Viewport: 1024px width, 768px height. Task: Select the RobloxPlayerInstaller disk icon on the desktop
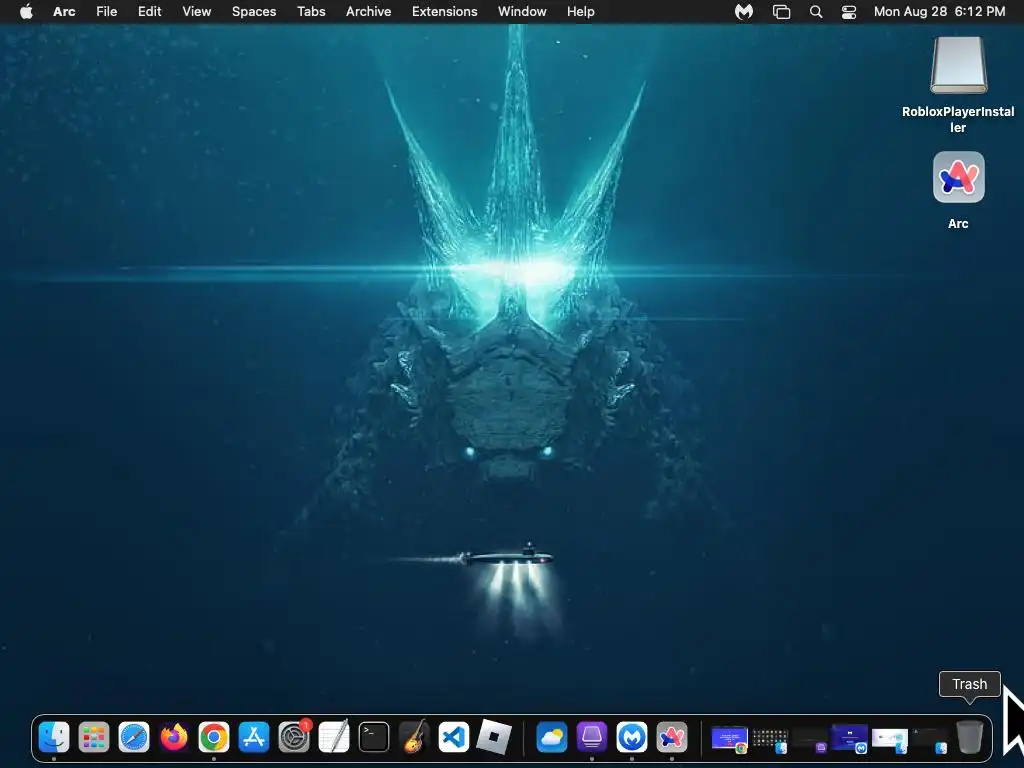click(958, 65)
